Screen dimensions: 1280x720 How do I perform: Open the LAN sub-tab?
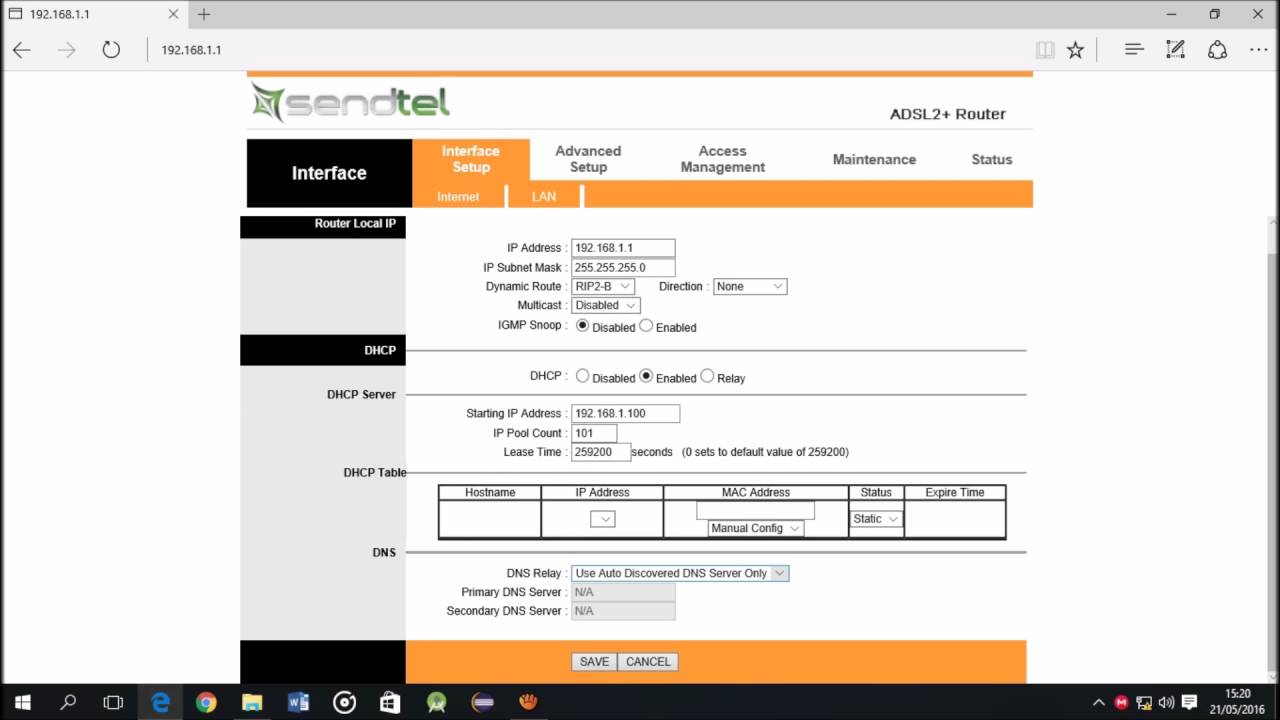544,196
